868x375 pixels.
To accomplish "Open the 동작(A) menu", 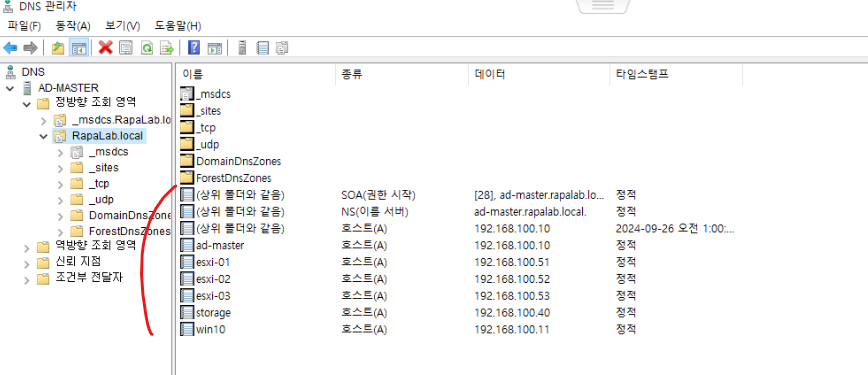I will point(73,26).
